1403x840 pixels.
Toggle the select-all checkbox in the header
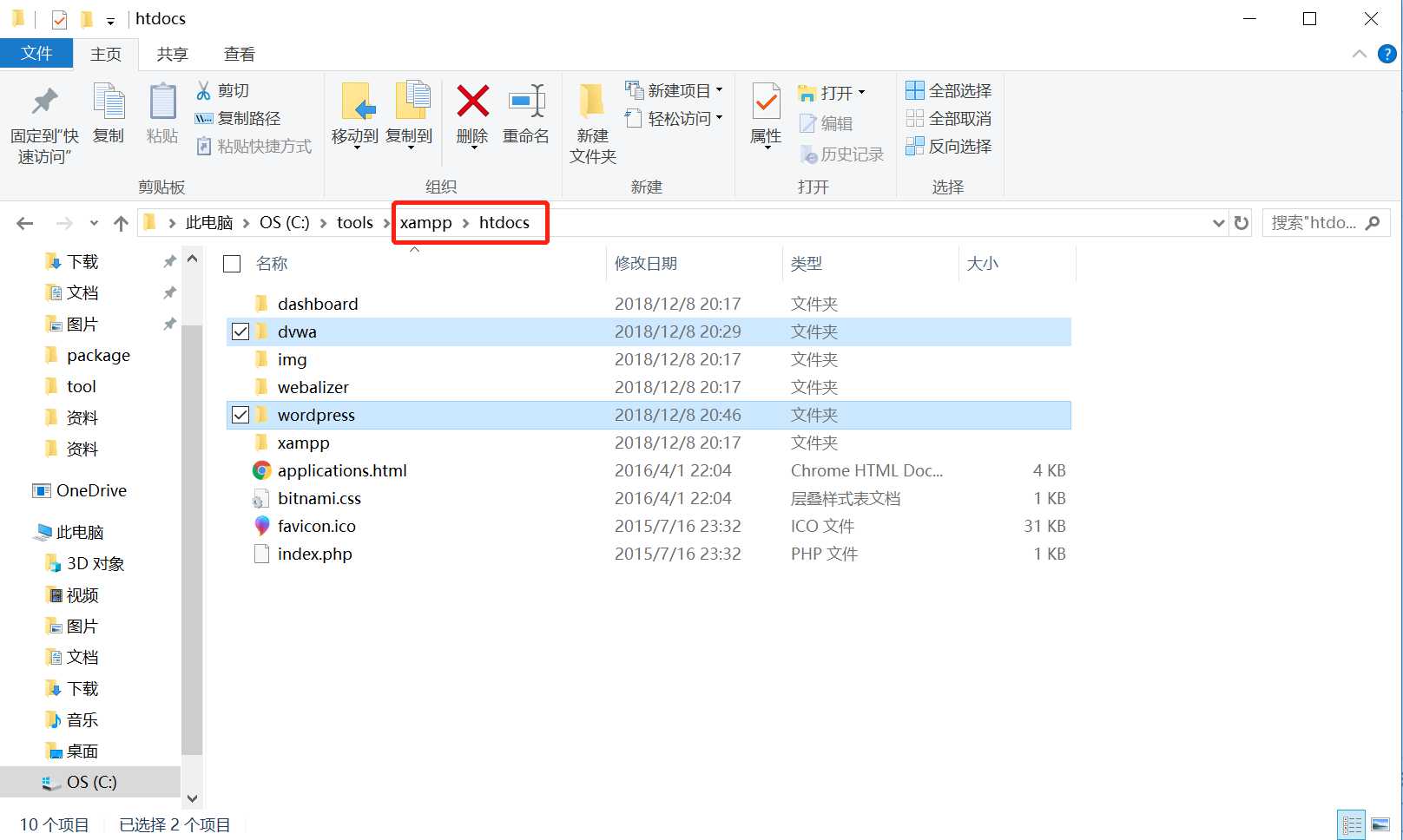[x=232, y=264]
